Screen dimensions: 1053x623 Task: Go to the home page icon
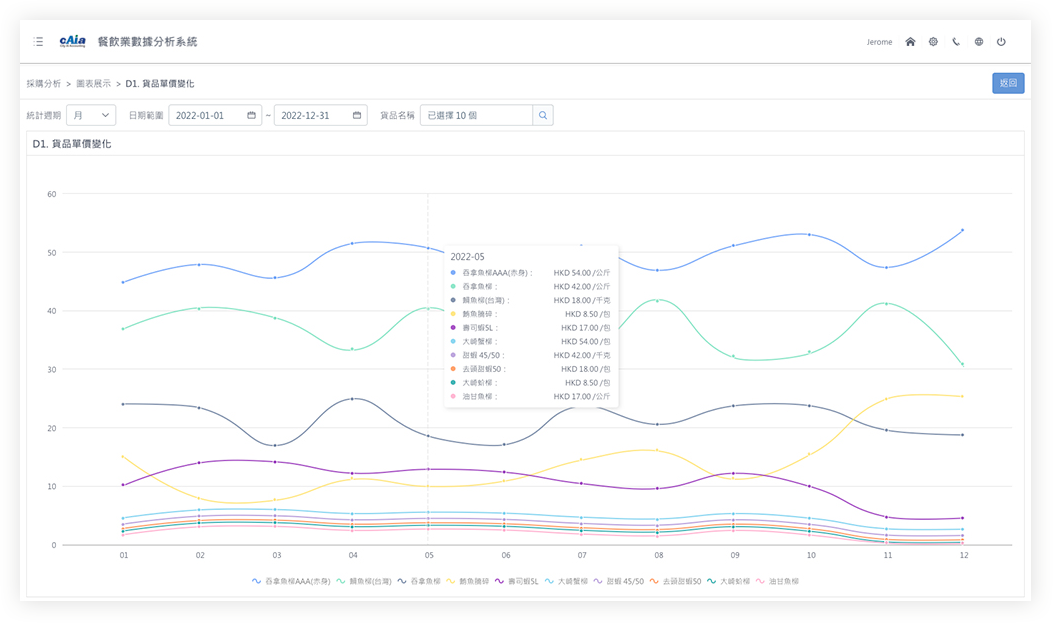pos(910,42)
